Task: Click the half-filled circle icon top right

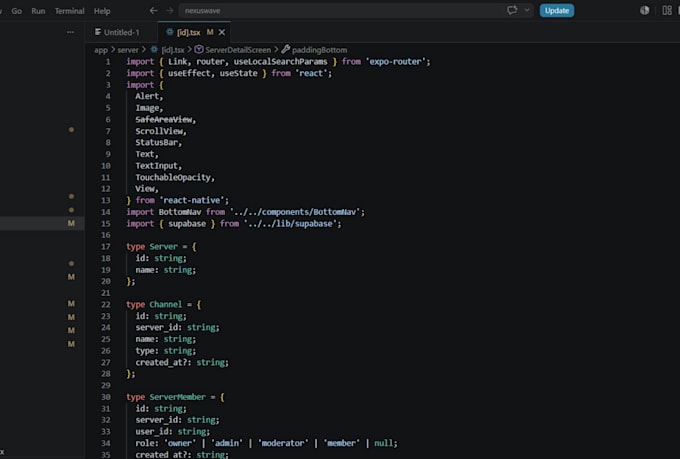Action: (x=644, y=10)
